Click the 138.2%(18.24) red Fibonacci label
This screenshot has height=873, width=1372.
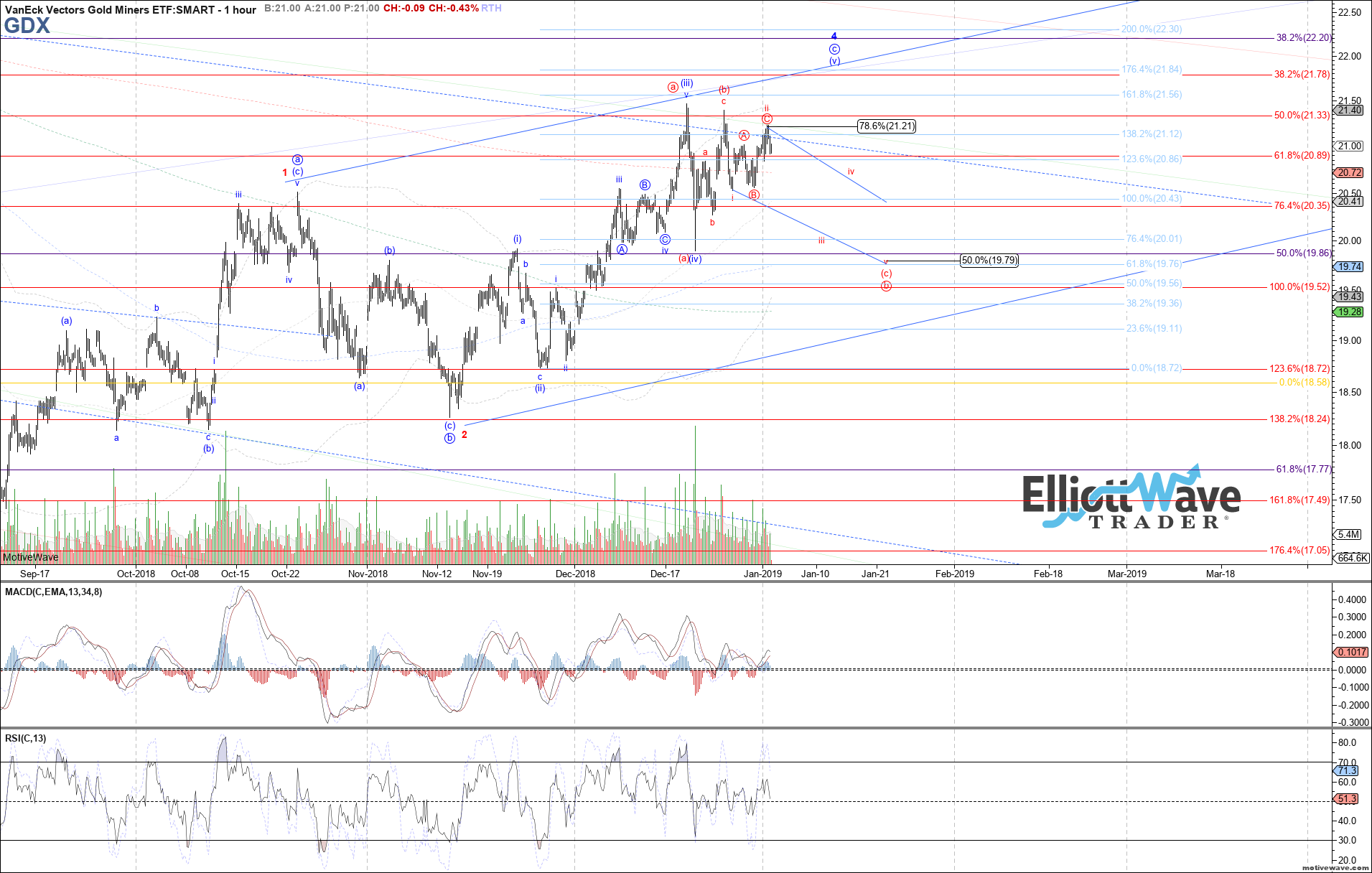click(x=1300, y=419)
